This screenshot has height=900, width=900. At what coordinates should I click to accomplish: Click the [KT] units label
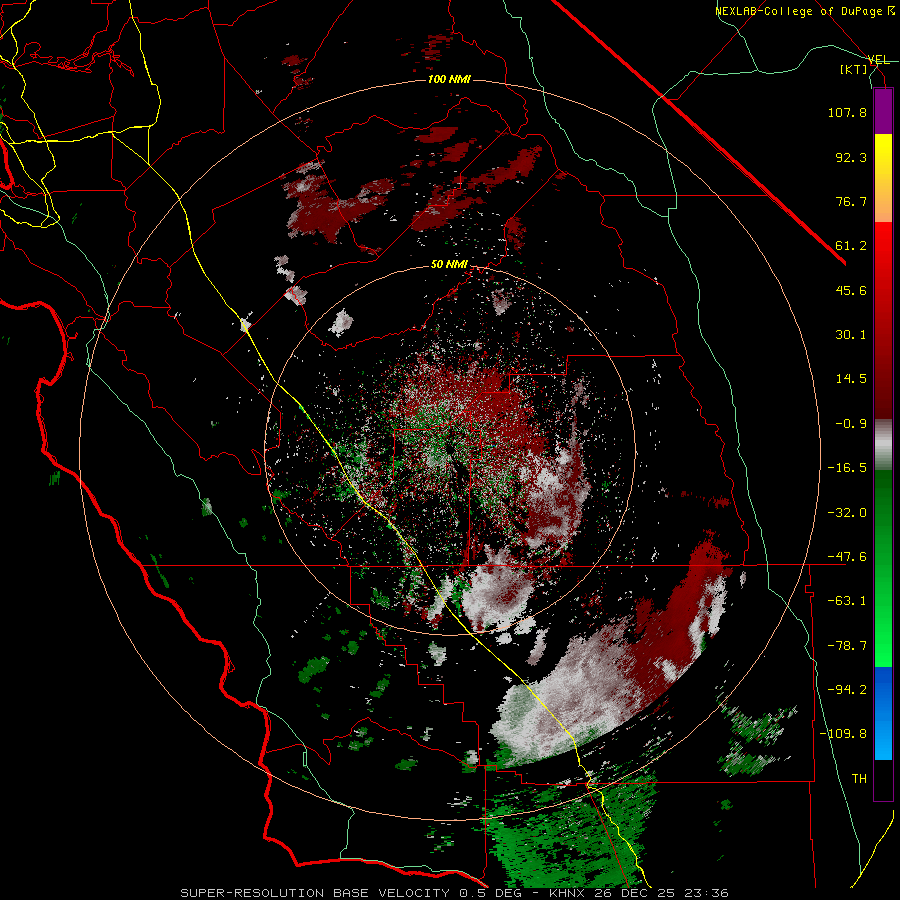click(x=854, y=69)
